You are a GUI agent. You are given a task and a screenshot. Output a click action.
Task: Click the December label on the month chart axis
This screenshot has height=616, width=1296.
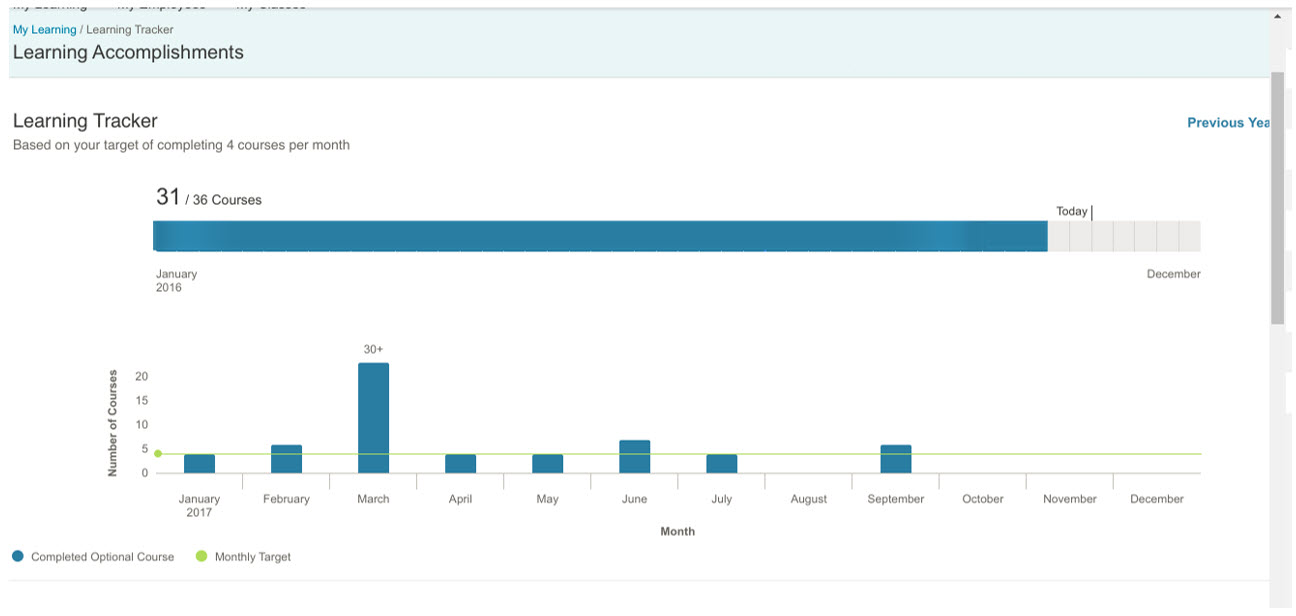(x=1157, y=499)
